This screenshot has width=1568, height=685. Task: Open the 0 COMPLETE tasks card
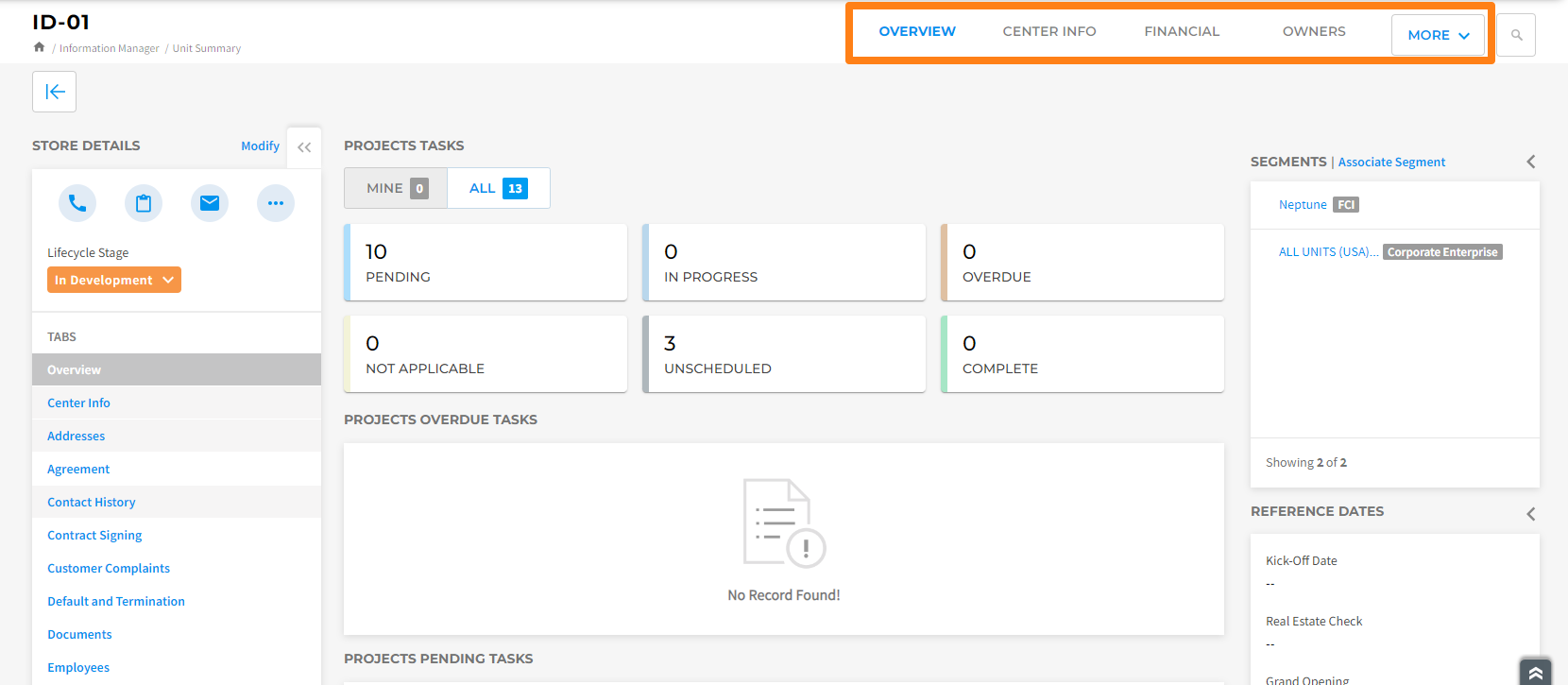(x=1082, y=354)
